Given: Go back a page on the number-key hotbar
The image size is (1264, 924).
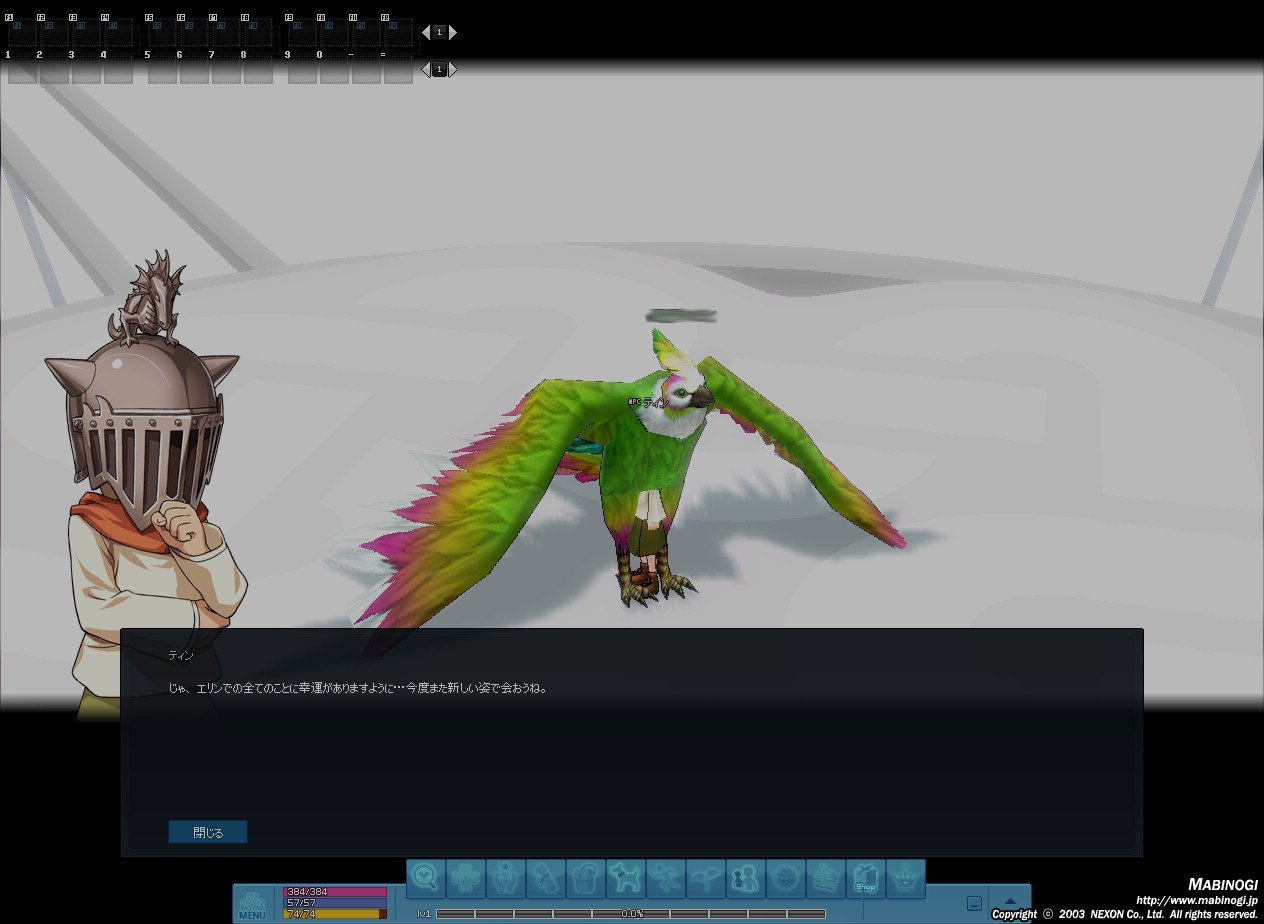Looking at the screenshot, I should [426, 69].
